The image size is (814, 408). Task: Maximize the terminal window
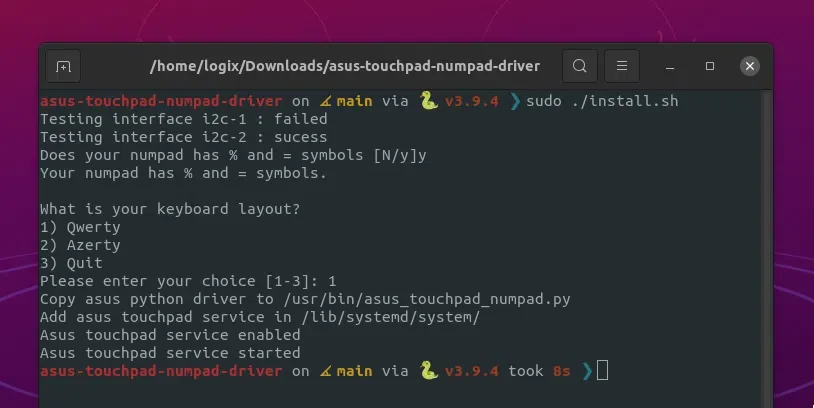pos(710,66)
